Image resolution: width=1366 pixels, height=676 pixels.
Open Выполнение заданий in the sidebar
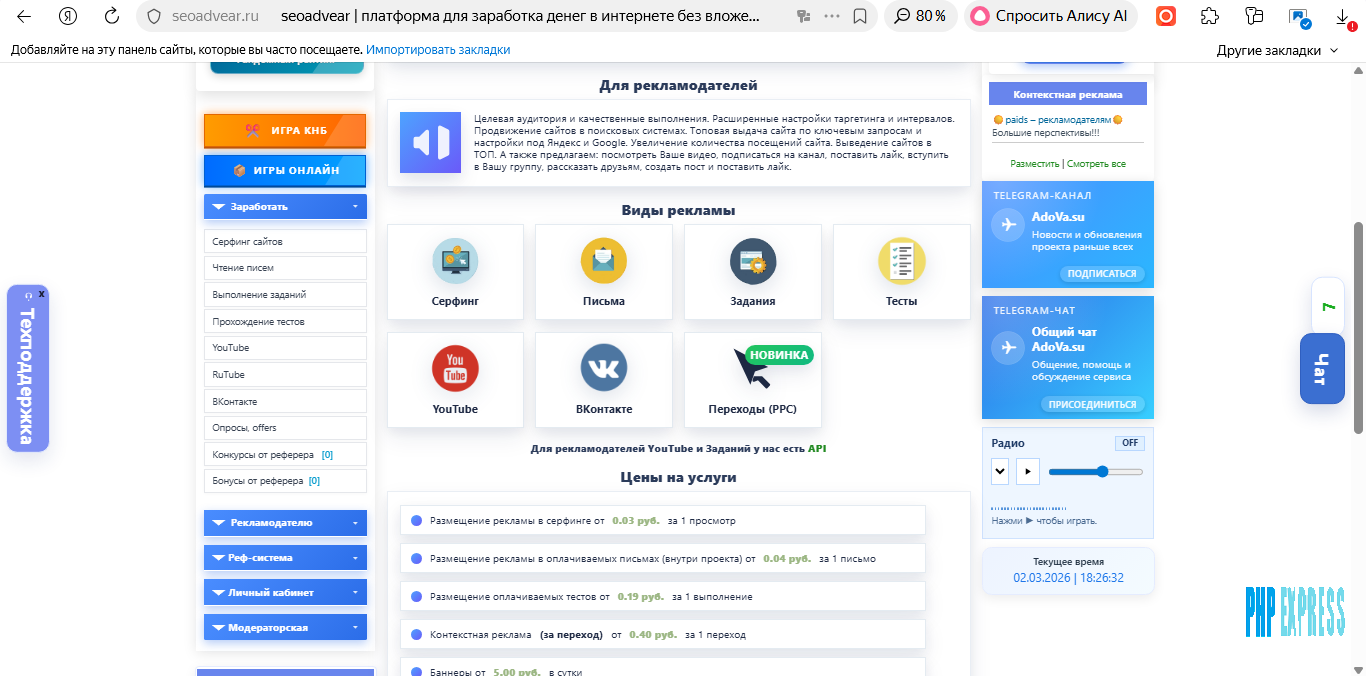tap(285, 295)
